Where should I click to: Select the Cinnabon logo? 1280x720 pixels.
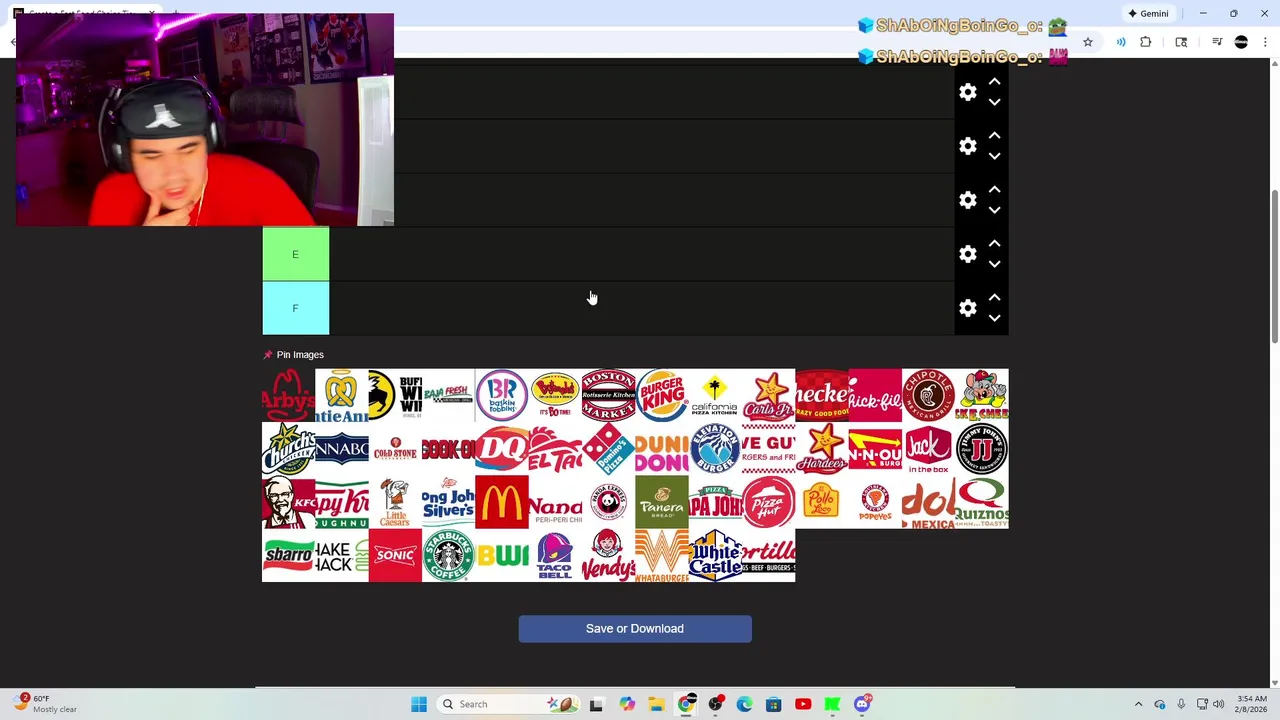click(341, 449)
